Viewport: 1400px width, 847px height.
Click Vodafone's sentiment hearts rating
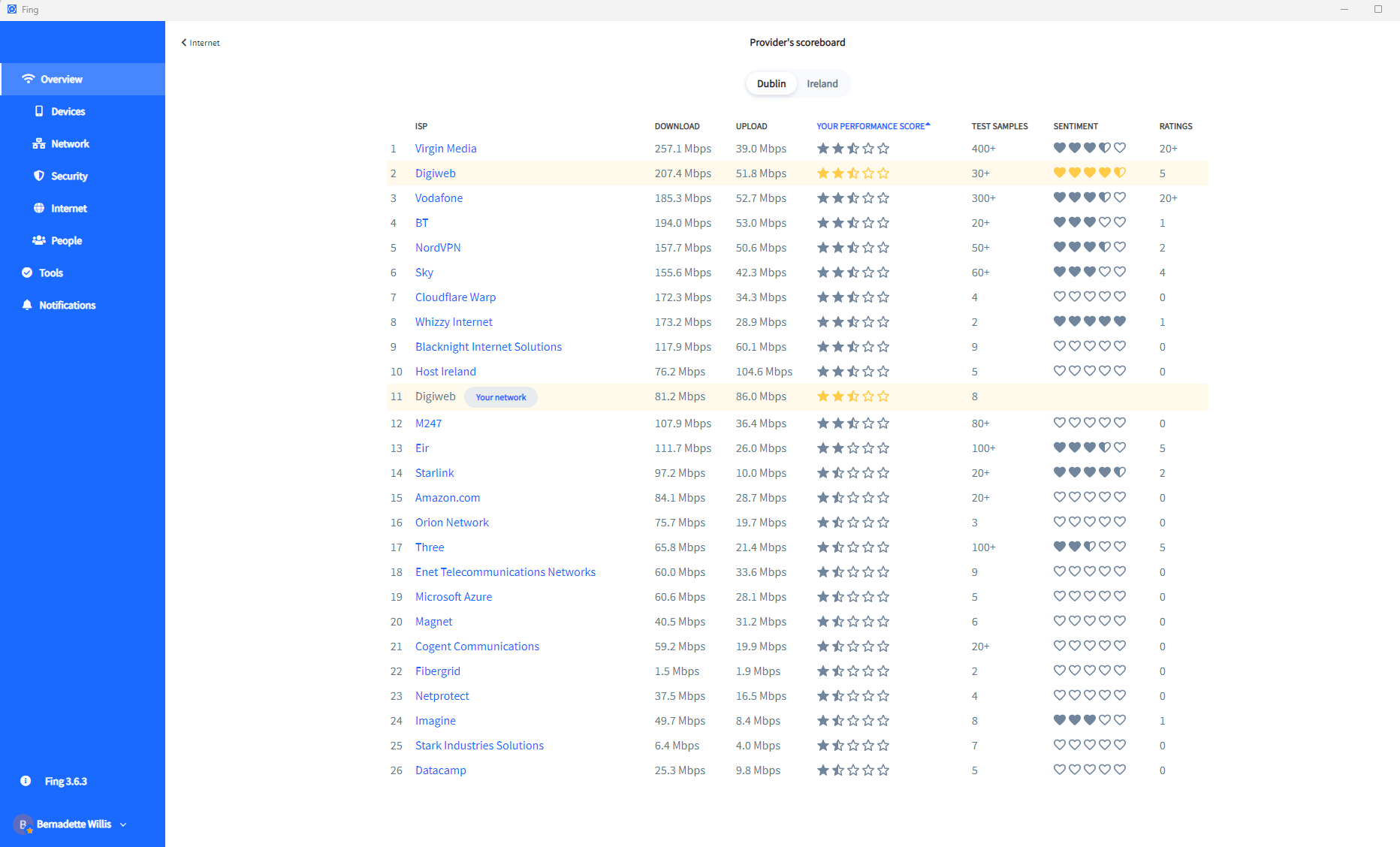pos(1089,197)
